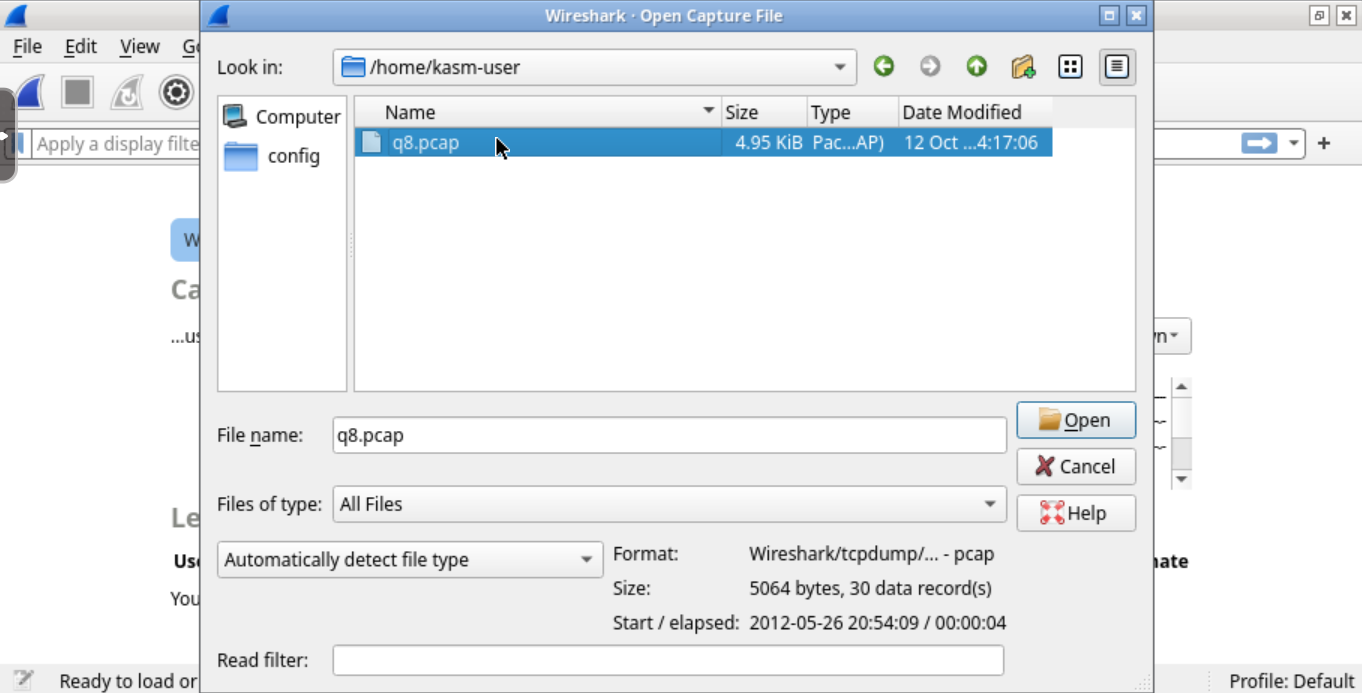This screenshot has height=693, width=1362.
Task: Select Computer in the sidebar
Action: 282,117
